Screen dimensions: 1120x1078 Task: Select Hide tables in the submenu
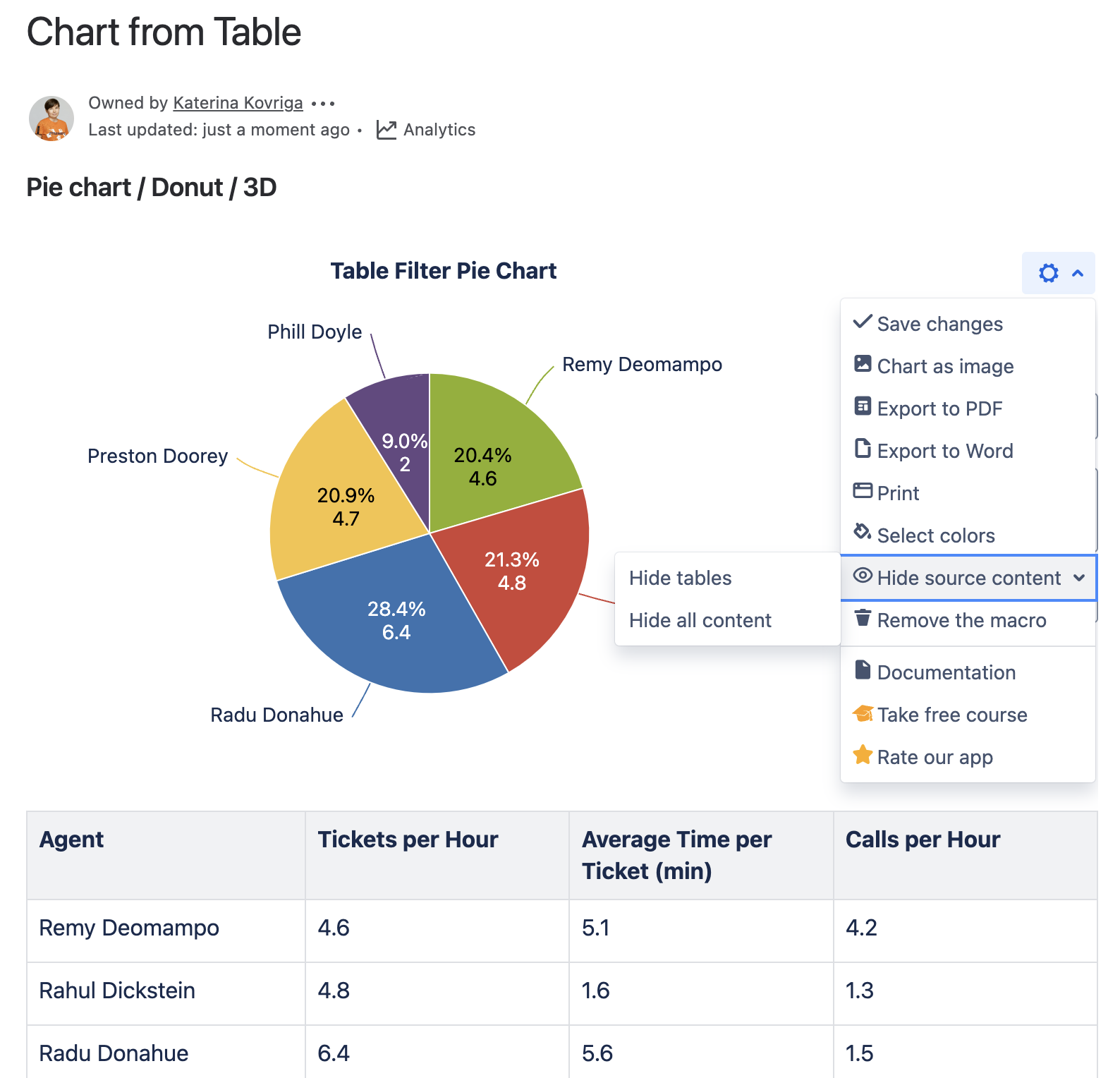[x=680, y=578]
